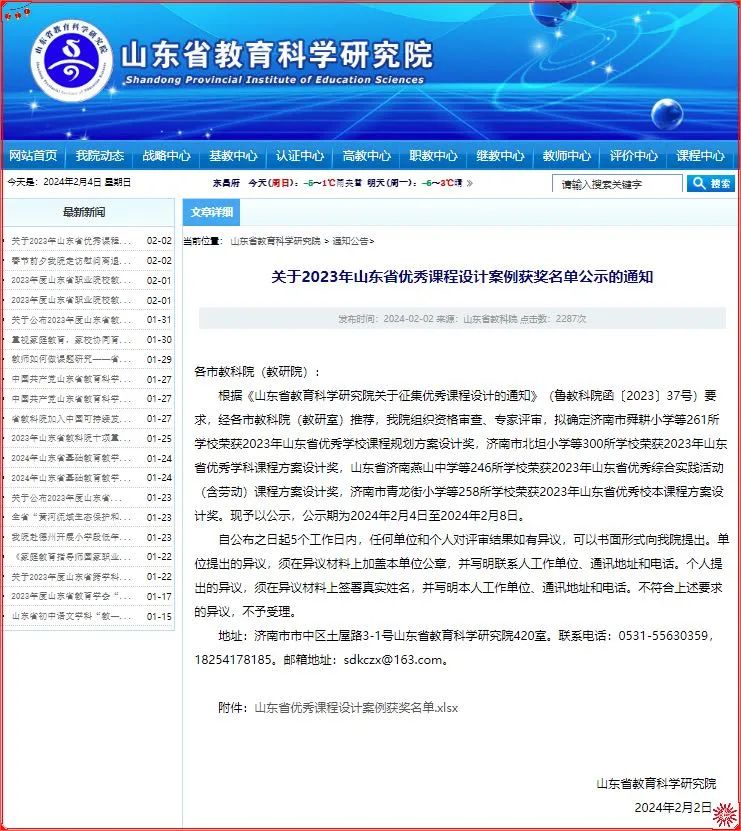Open news item 关于2023年山东省优秀课程 dated 02-02
The height and width of the screenshot is (831, 741).
71,241
